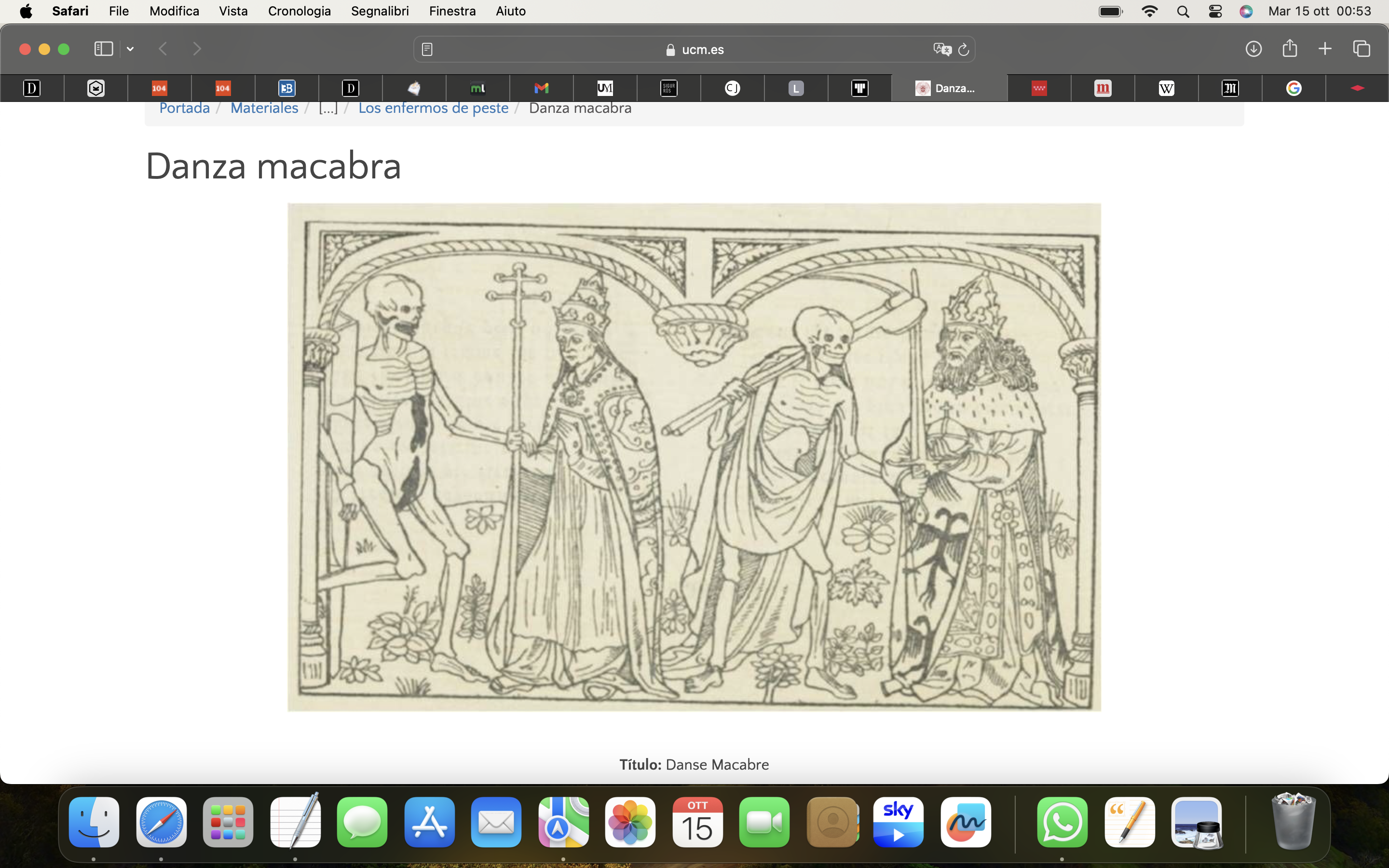Screen dimensions: 1389x868
Task: Open the Reader view icon in address bar
Action: 427,49
